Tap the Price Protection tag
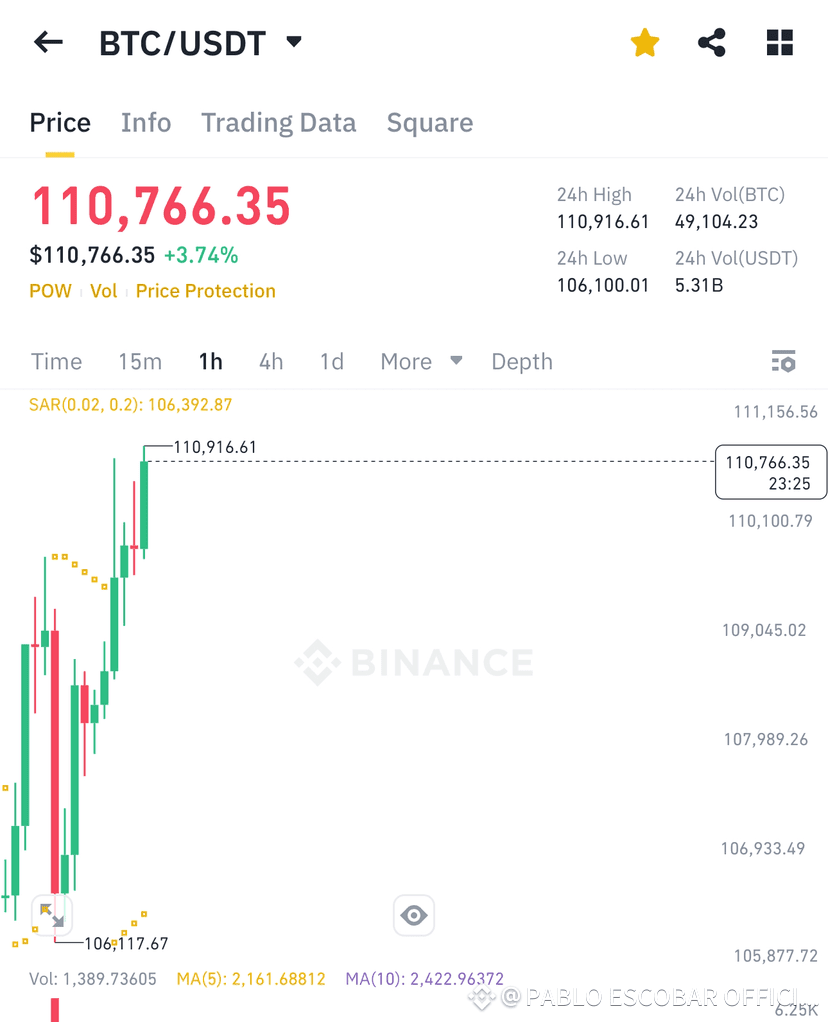The height and width of the screenshot is (1022, 828). 205,291
